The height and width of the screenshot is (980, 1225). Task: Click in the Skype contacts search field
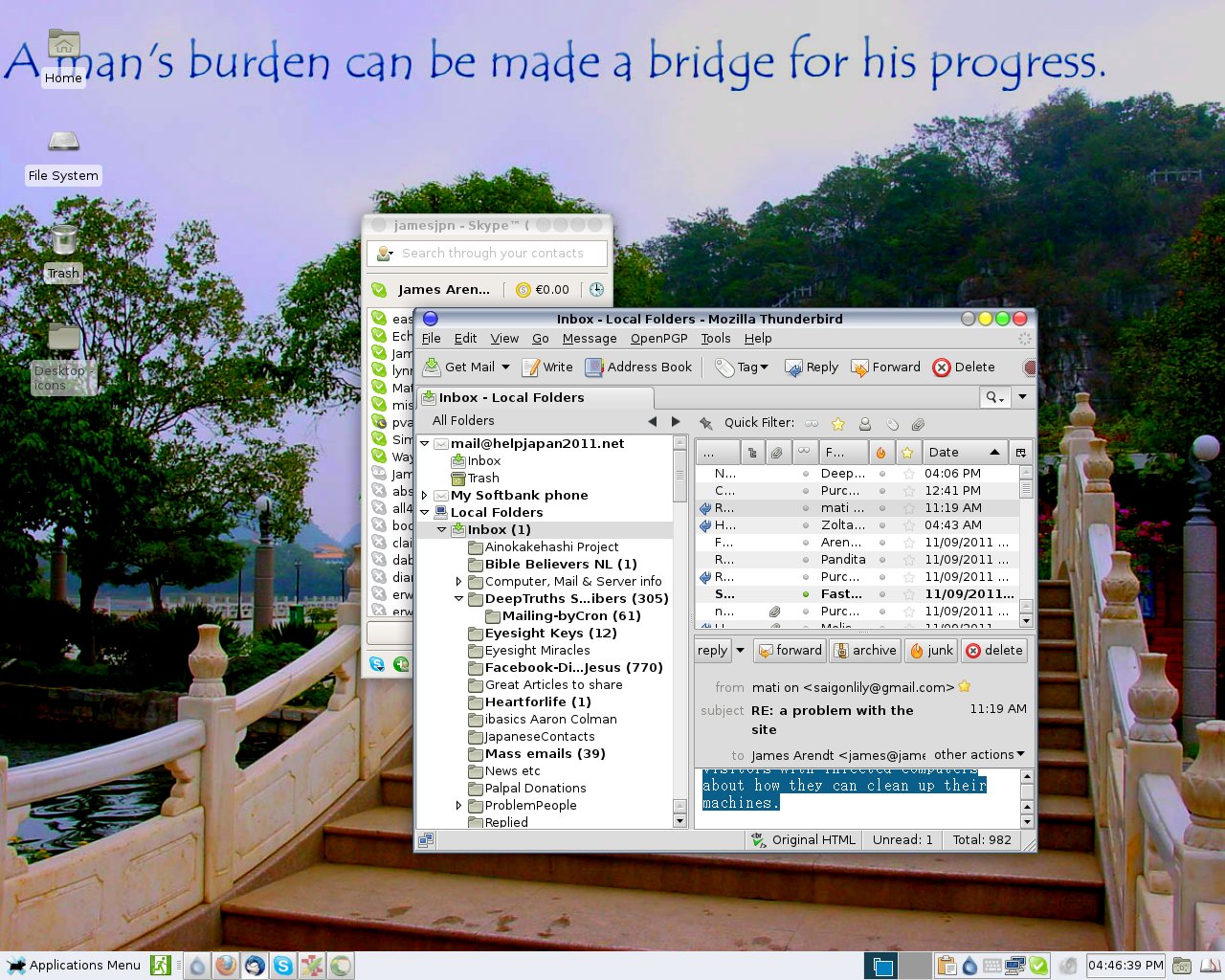pos(487,254)
